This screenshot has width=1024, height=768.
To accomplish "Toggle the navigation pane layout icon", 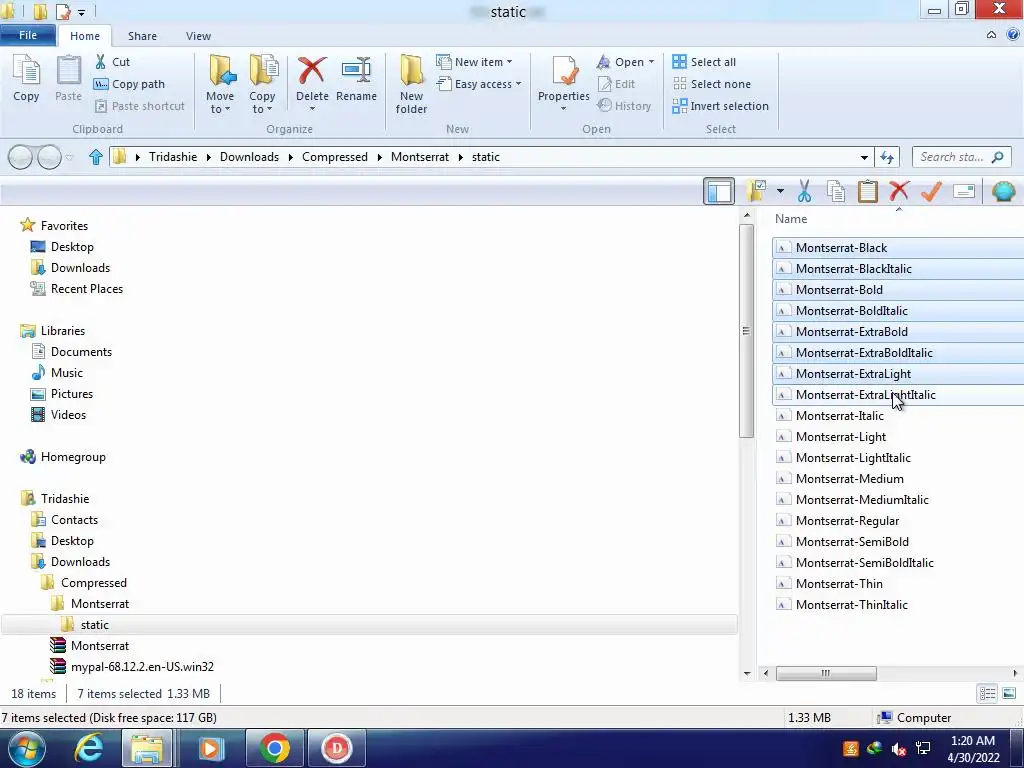I will (719, 191).
